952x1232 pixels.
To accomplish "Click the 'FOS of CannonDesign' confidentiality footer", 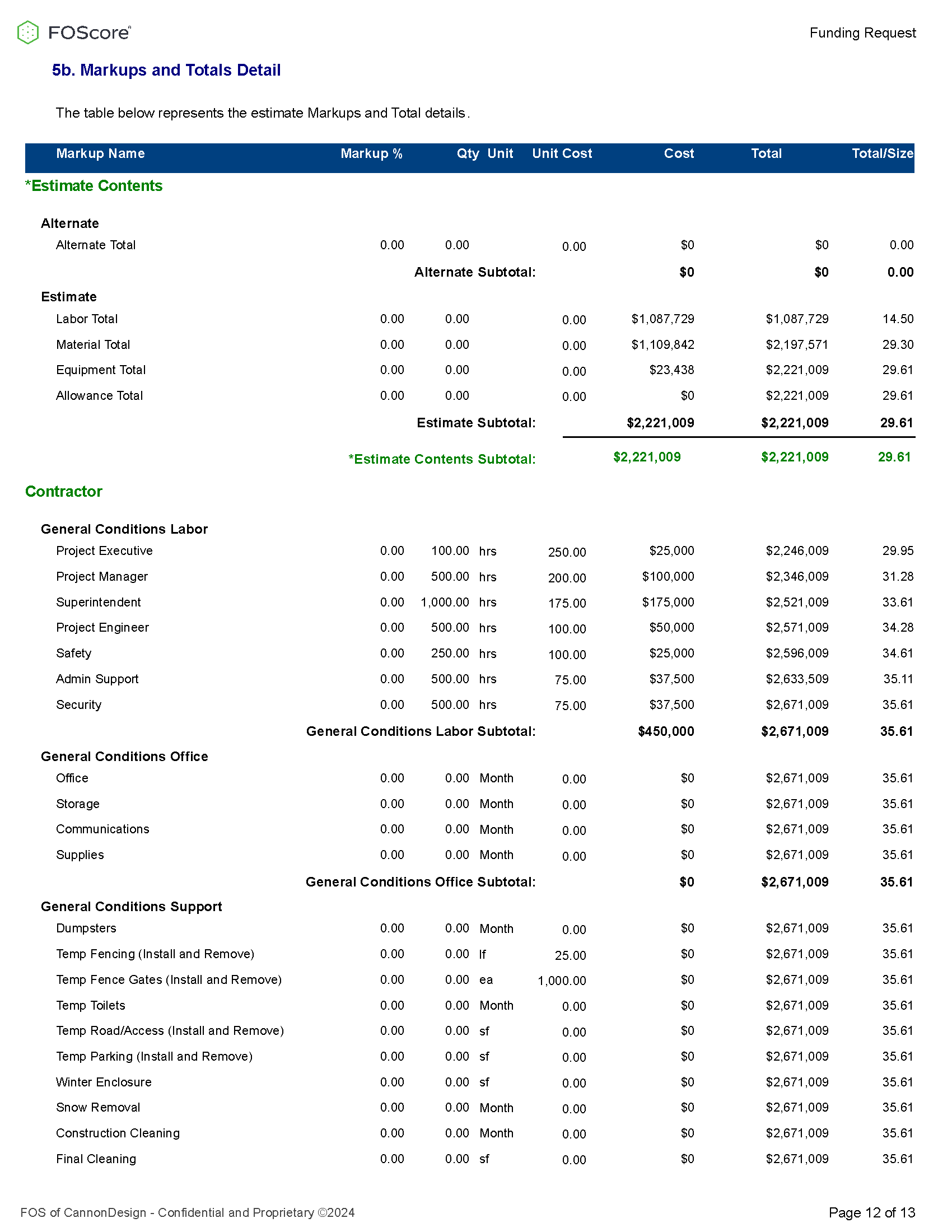I will pyautogui.click(x=187, y=1212).
